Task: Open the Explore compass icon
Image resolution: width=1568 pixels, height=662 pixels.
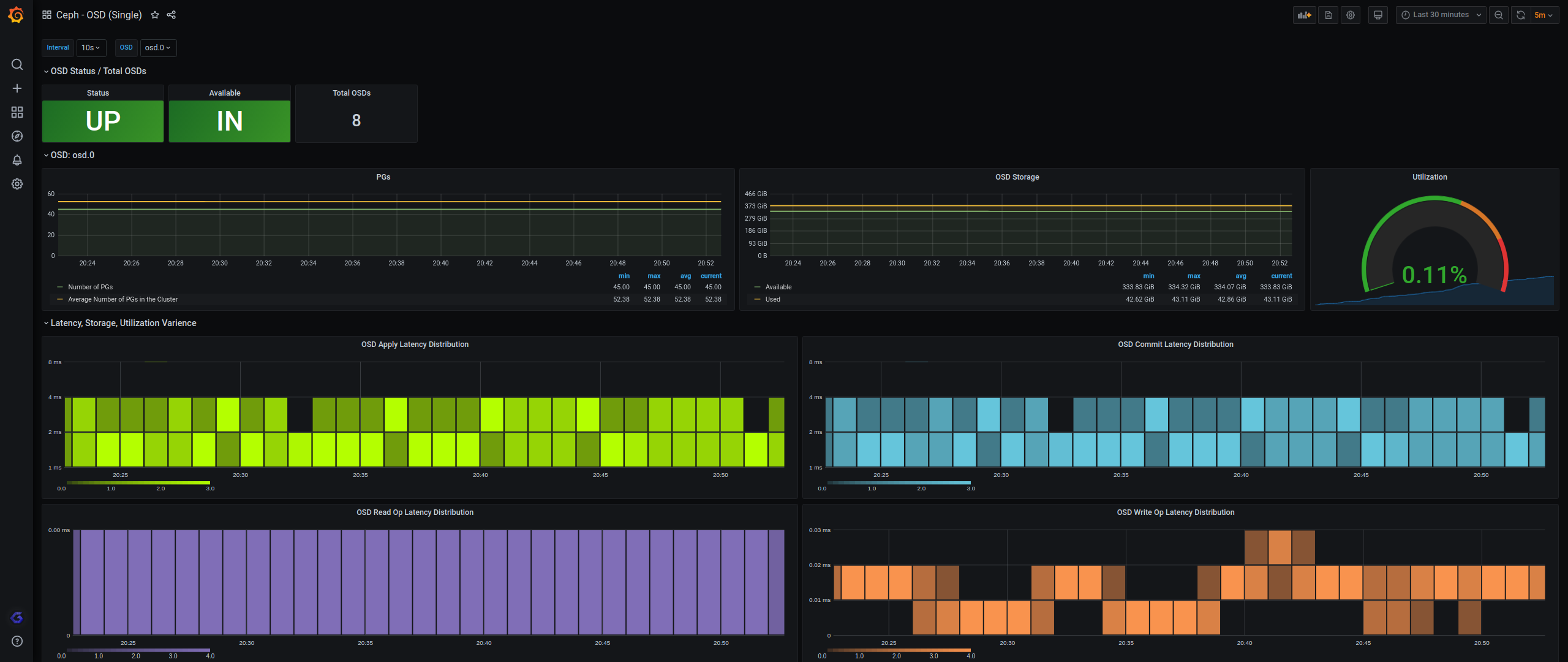Action: [x=17, y=136]
